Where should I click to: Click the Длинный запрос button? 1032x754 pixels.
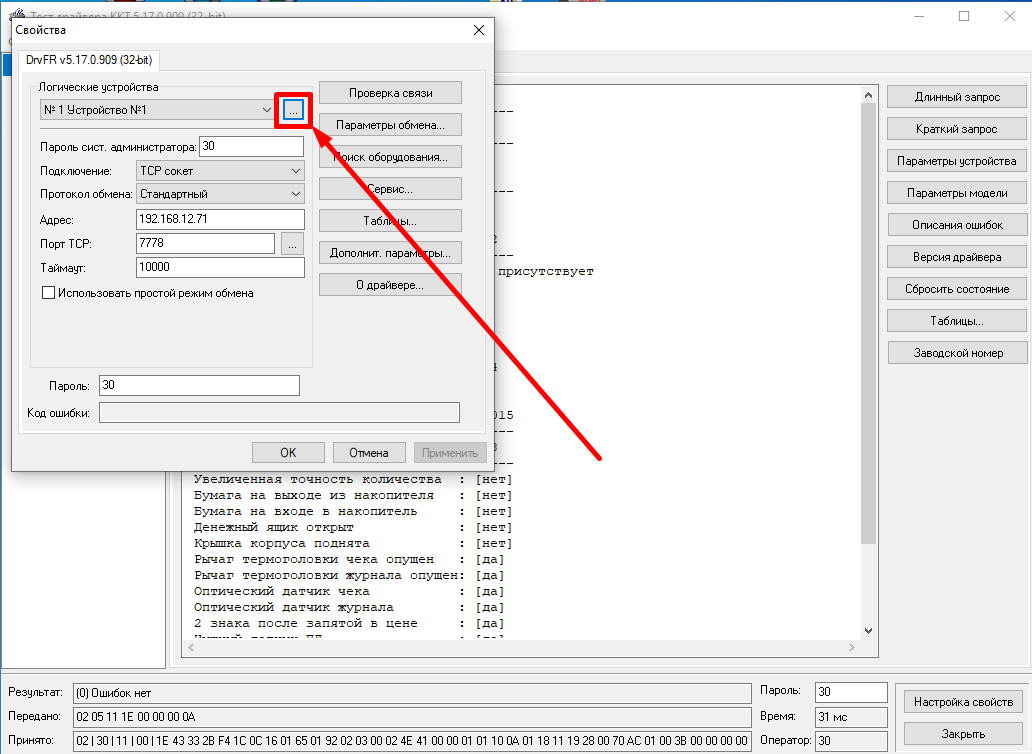click(x=957, y=97)
